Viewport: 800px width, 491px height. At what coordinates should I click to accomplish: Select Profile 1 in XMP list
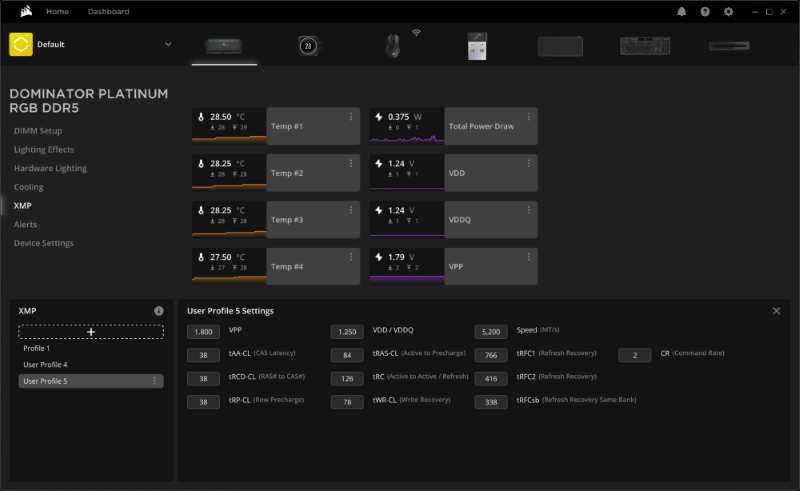[x=37, y=349]
